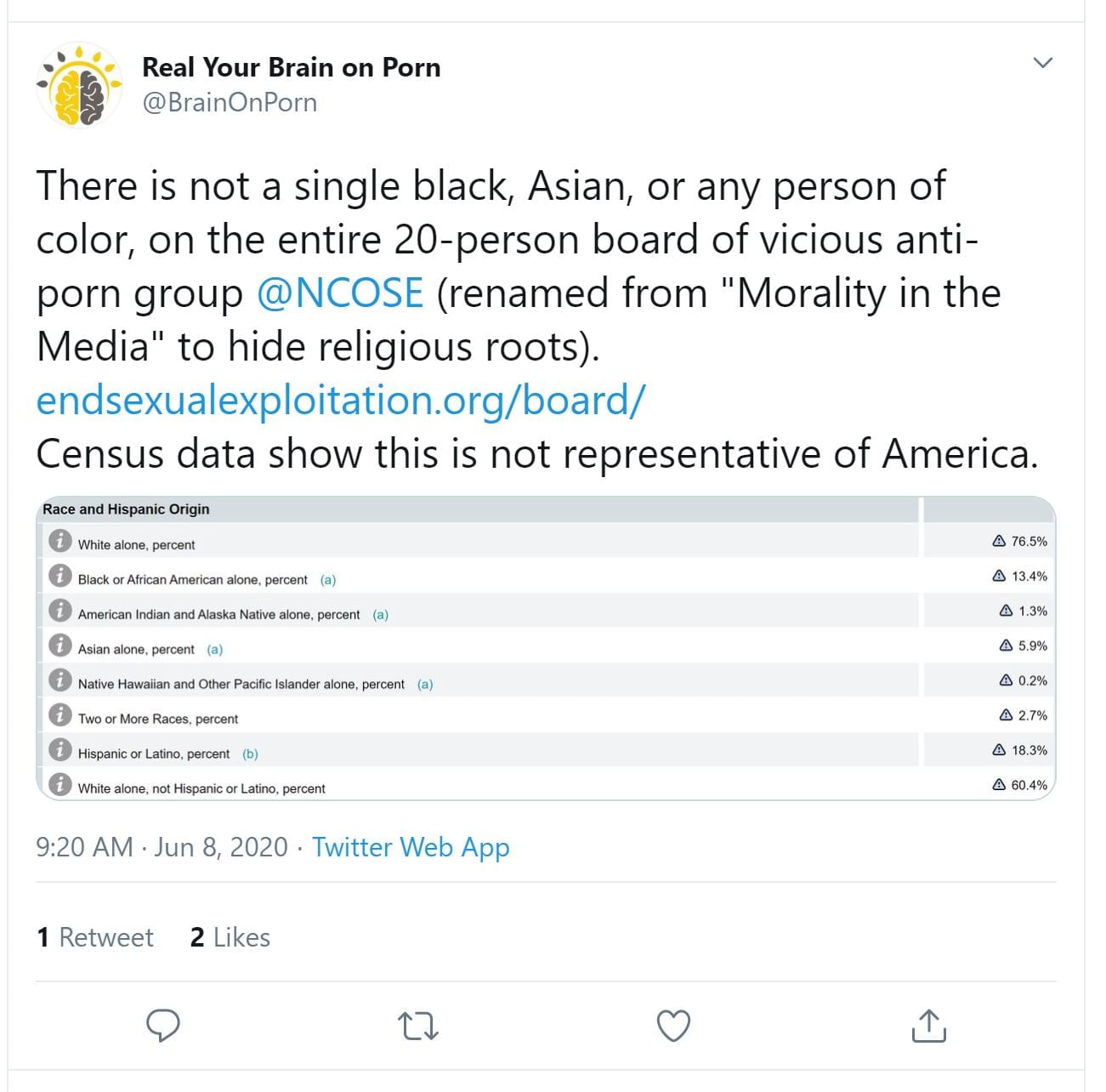Image resolution: width=1106 pixels, height=1092 pixels.
Task: View the 1 Retweet list
Action: coord(94,937)
